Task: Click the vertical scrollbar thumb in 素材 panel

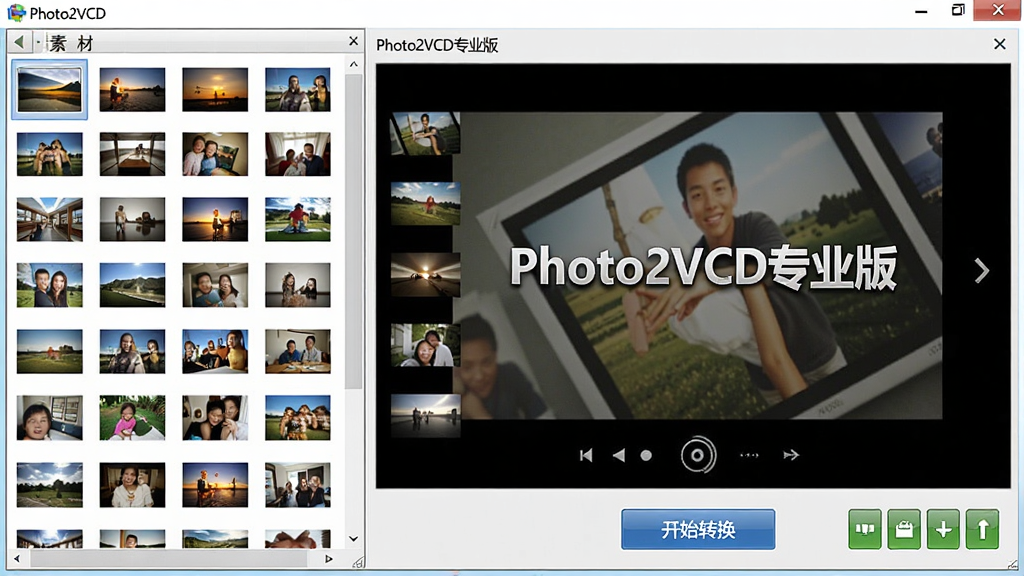Action: click(353, 231)
